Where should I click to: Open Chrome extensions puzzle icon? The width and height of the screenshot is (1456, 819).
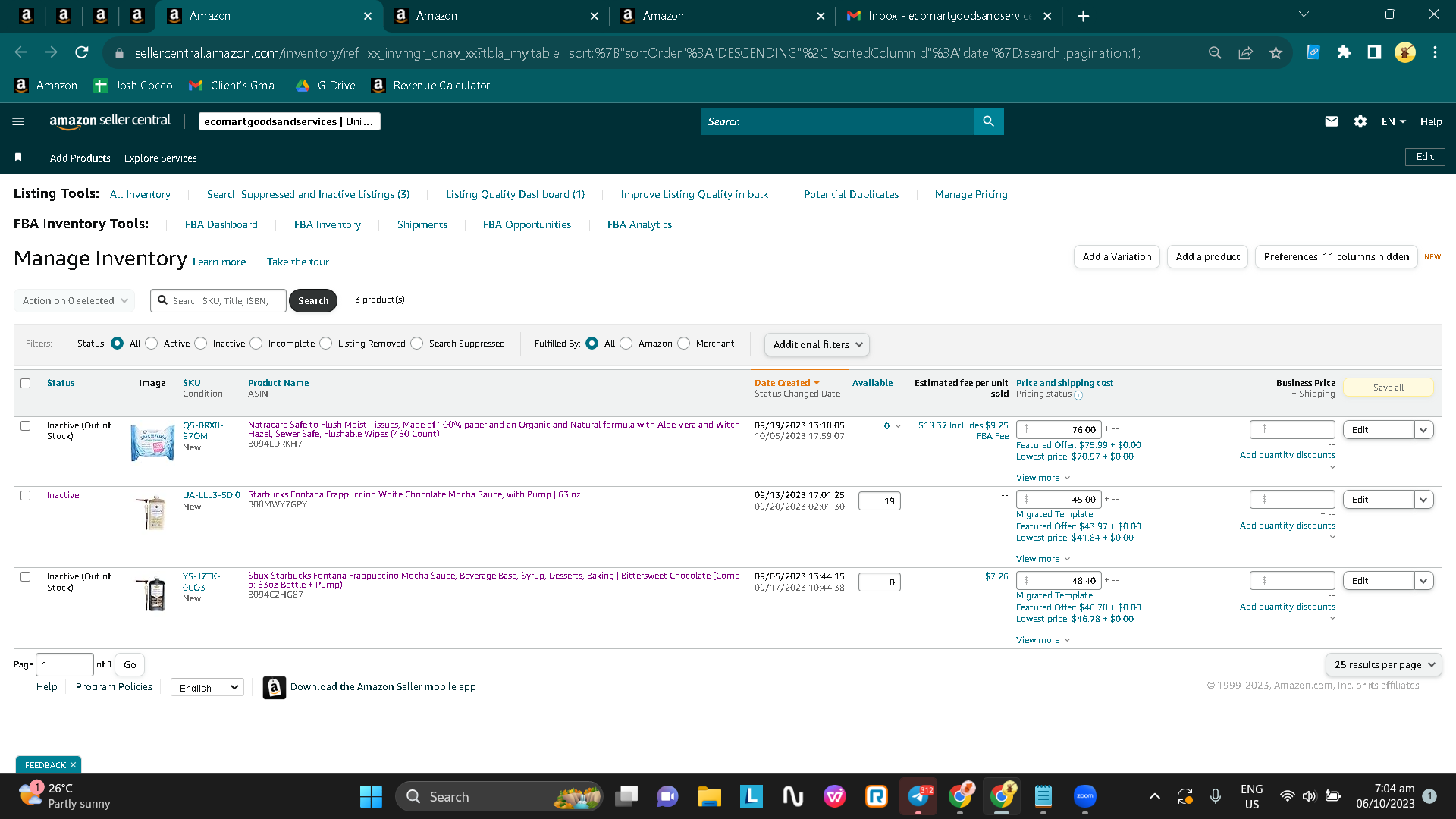click(1344, 52)
